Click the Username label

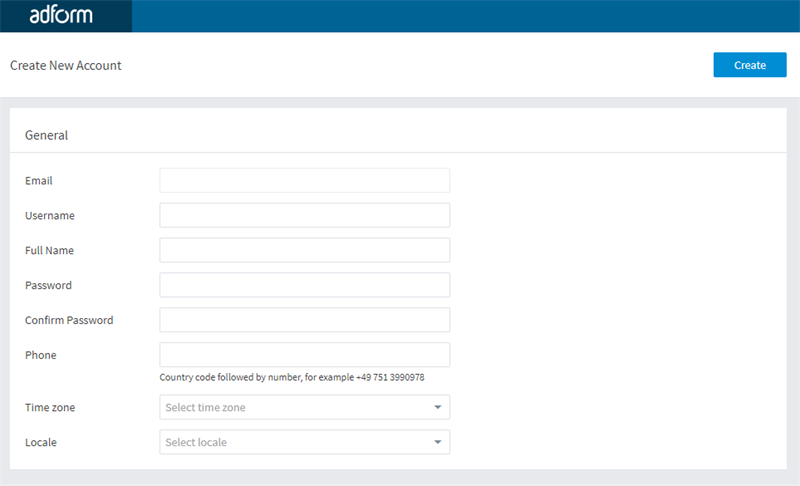[x=50, y=215]
